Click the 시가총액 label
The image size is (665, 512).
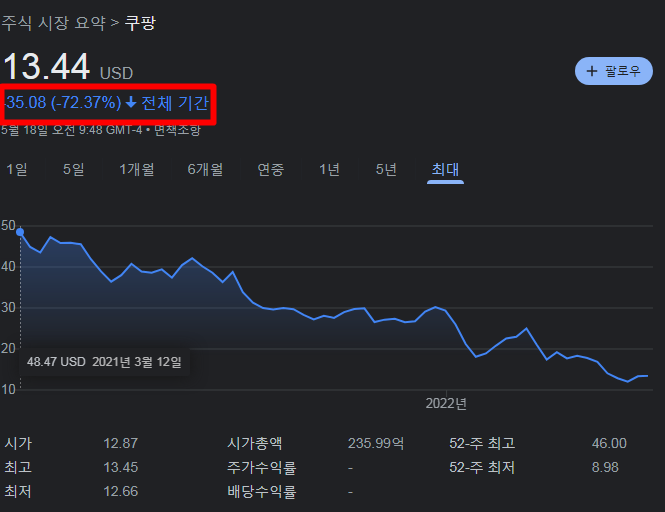pos(254,443)
